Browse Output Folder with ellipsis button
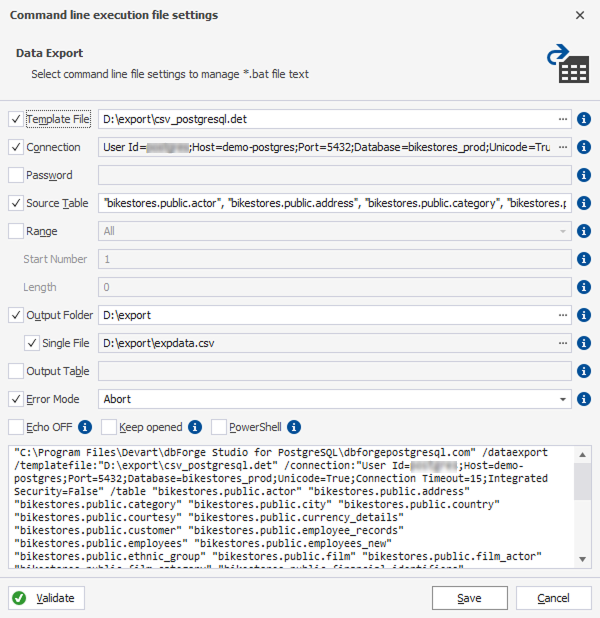This screenshot has height=618, width=600. [563, 315]
